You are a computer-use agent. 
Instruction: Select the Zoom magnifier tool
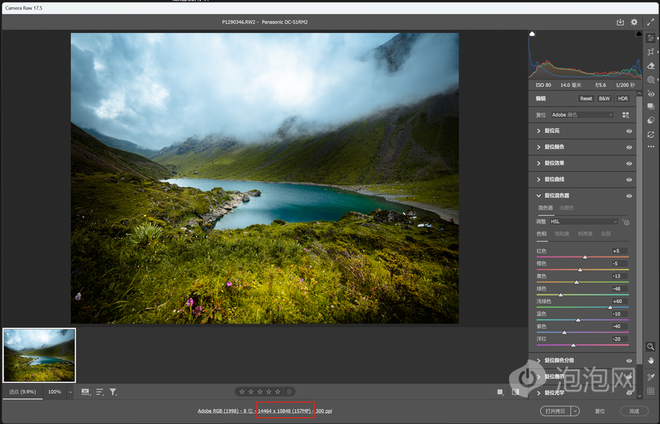pos(651,345)
